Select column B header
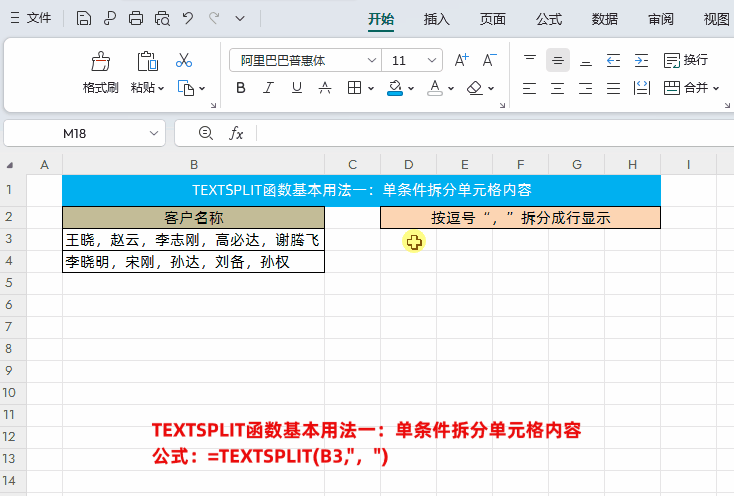734x496 pixels. 193,165
